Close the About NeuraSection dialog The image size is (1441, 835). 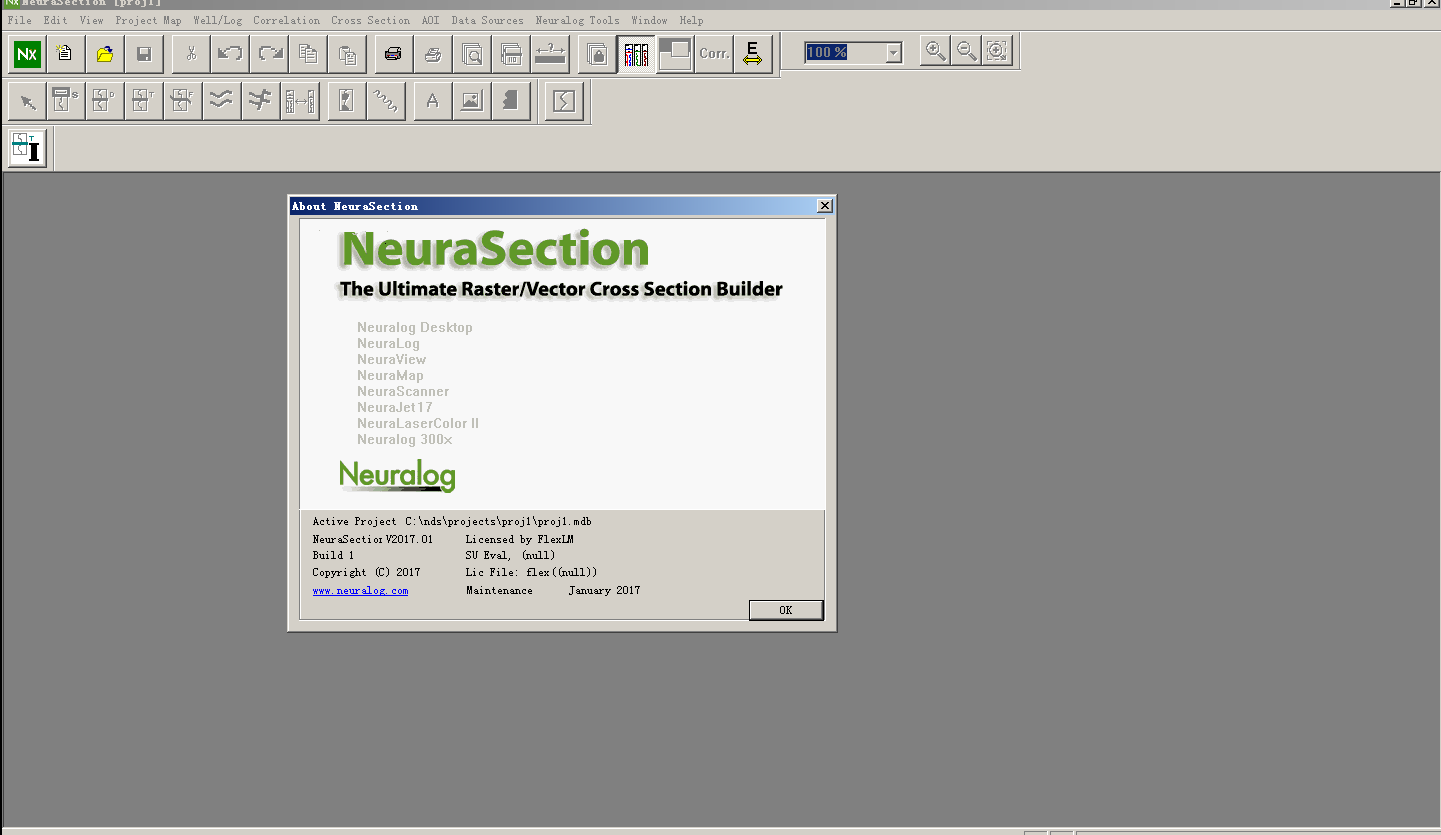824,206
